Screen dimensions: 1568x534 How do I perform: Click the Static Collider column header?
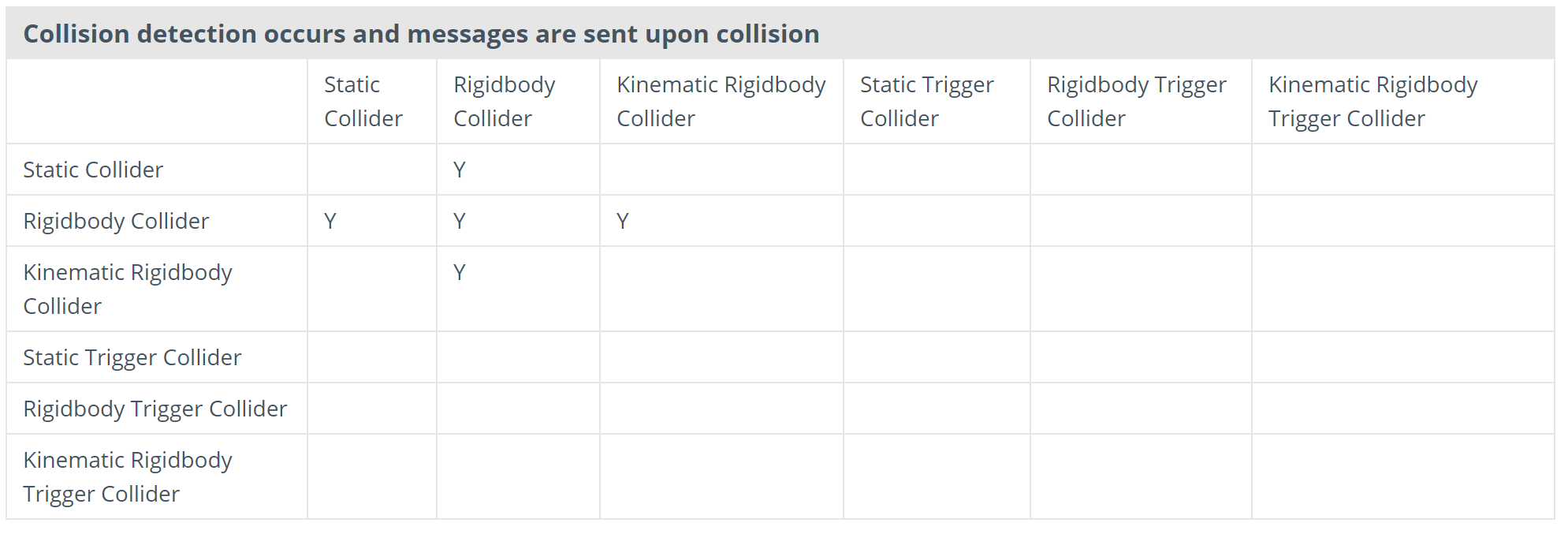tap(363, 101)
